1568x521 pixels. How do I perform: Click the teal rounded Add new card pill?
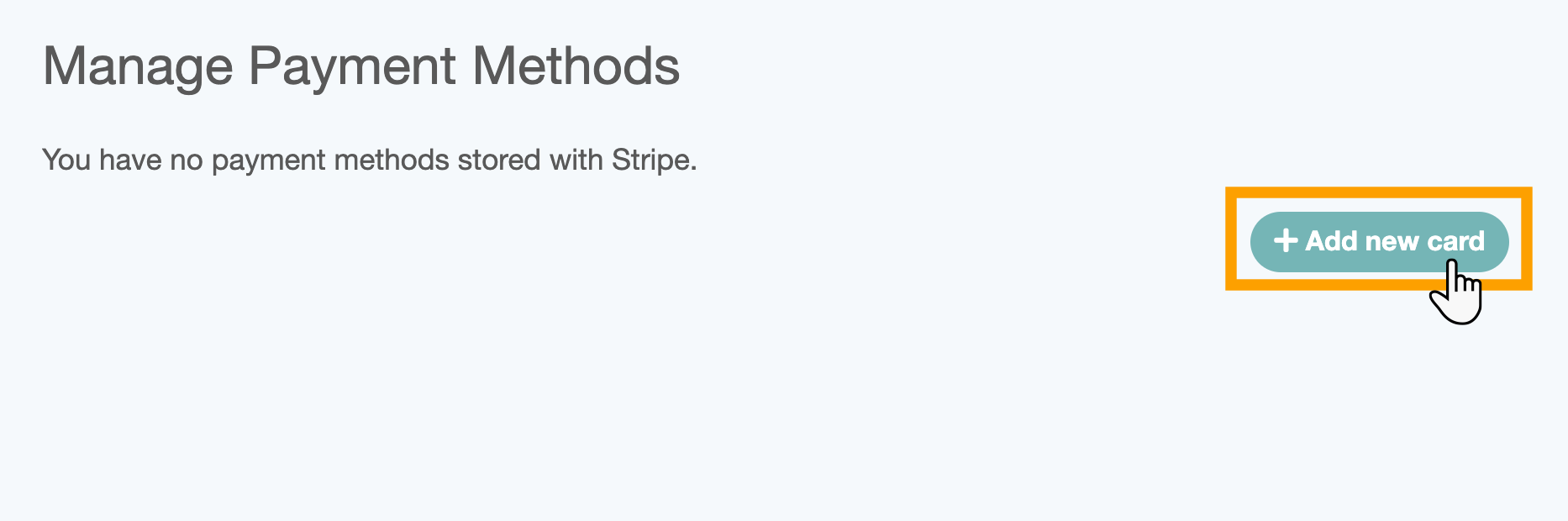[x=1379, y=241]
